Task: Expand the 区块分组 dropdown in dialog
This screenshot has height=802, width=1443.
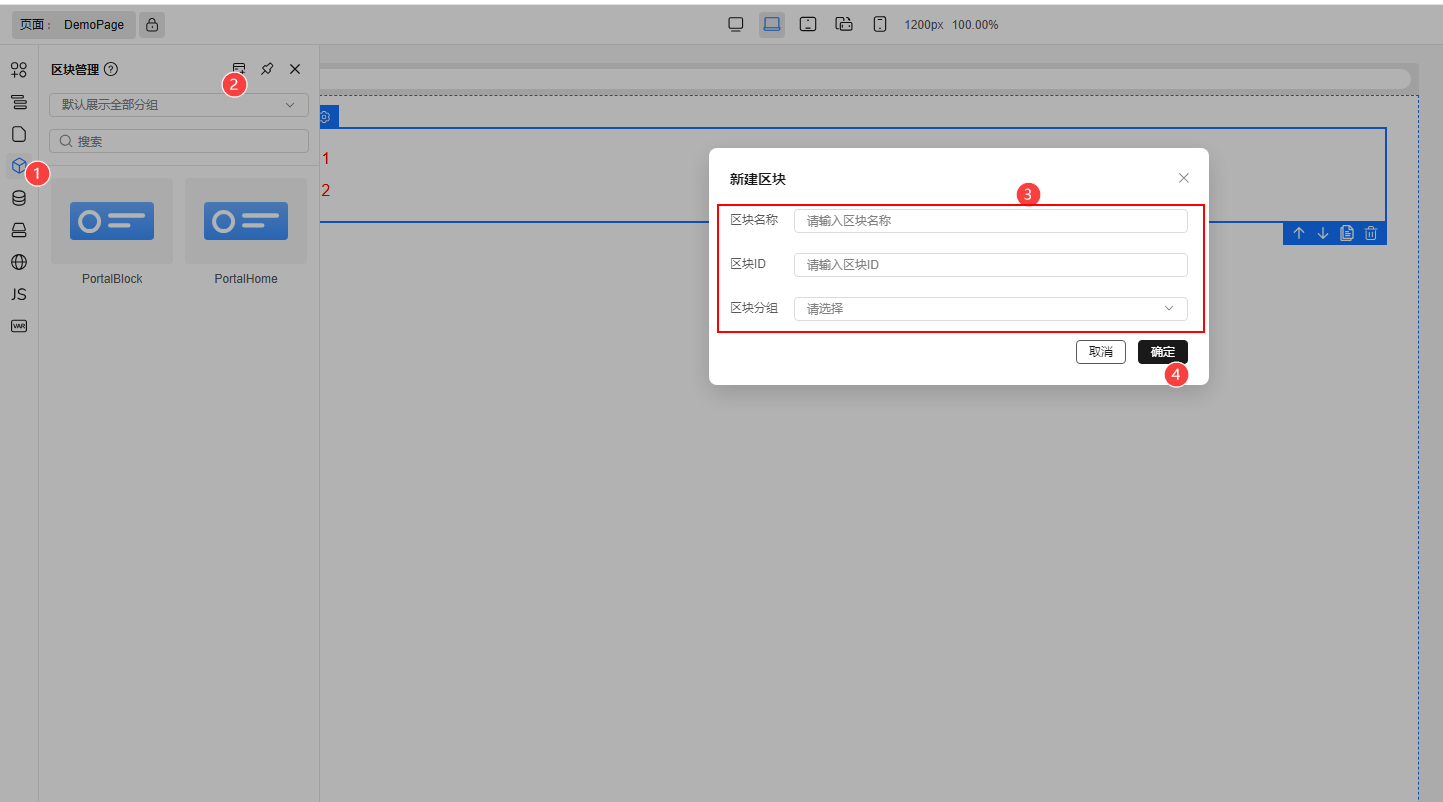Action: [990, 309]
